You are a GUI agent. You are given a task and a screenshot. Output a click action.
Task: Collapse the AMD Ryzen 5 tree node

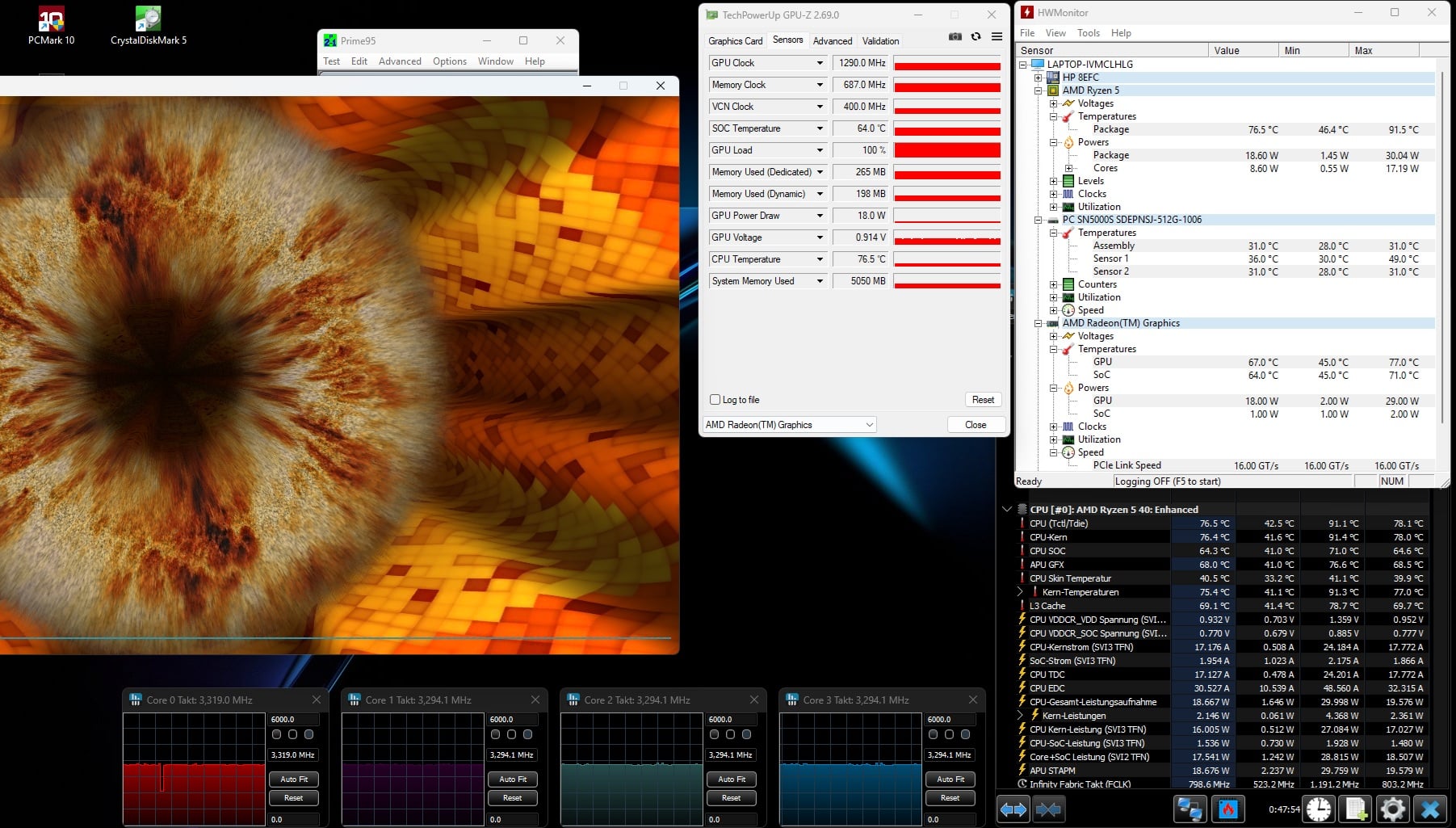pos(1039,90)
